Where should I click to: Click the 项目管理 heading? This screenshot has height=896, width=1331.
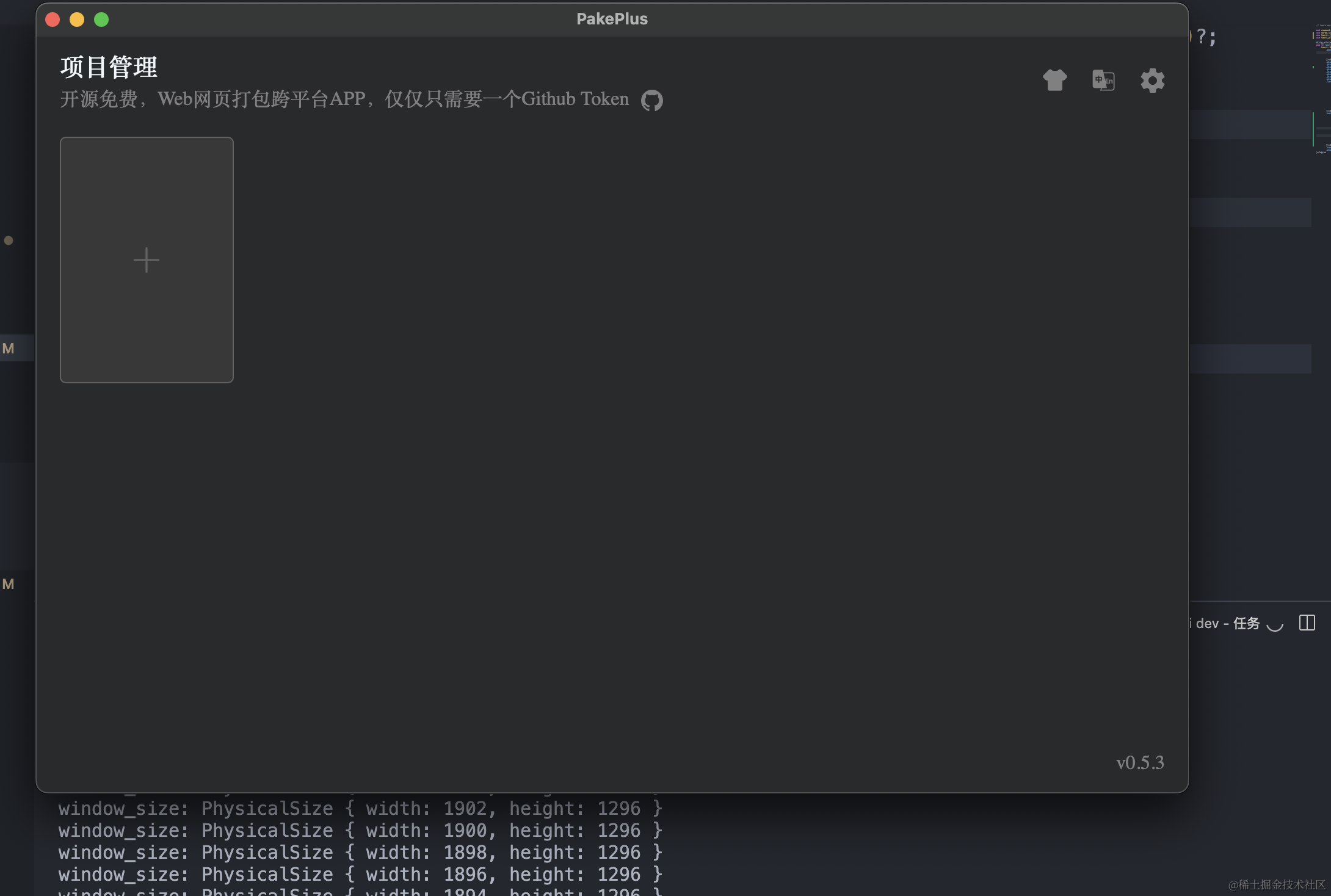point(109,67)
